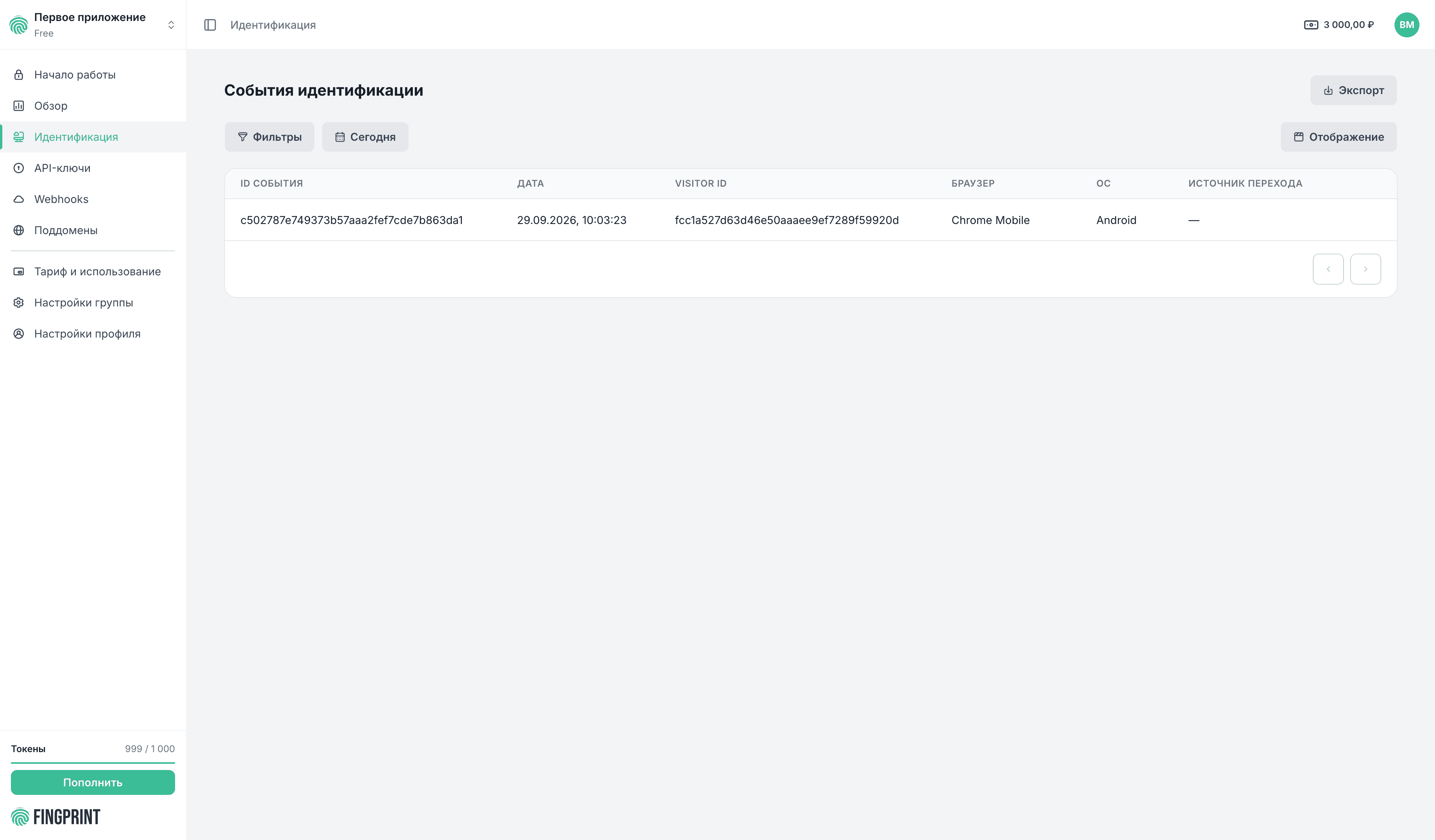This screenshot has height=840, width=1435.
Task: Open API-ключи page
Action: click(x=93, y=168)
